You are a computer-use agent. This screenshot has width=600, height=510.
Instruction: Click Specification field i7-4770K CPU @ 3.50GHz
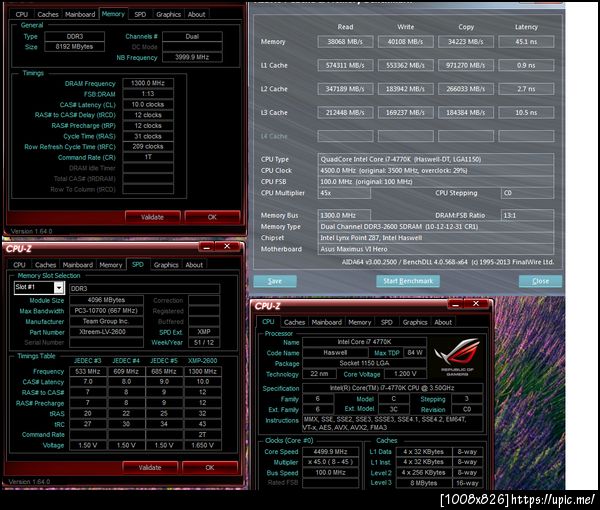(392, 388)
